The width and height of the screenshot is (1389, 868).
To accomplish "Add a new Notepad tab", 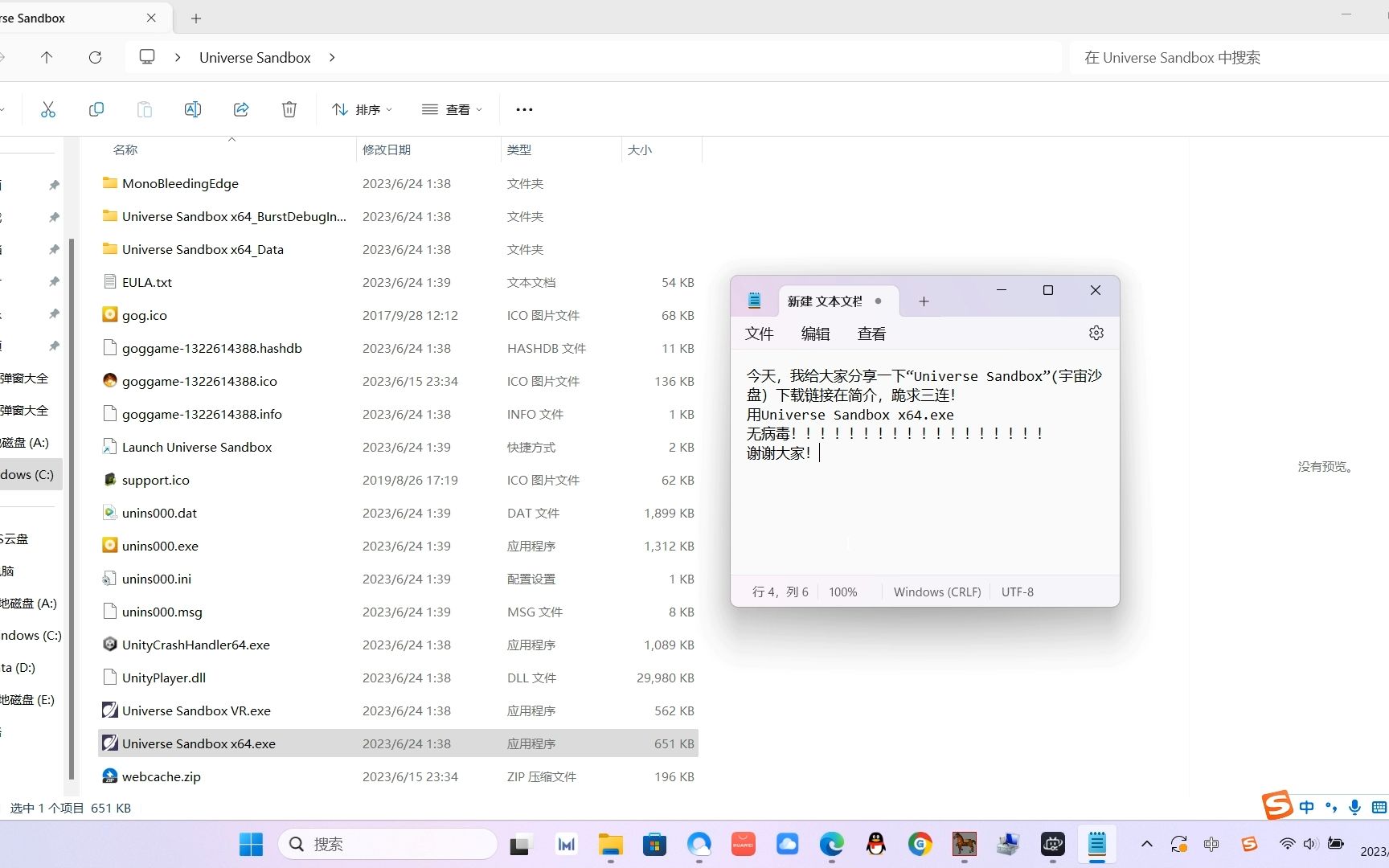I will pos(924,301).
